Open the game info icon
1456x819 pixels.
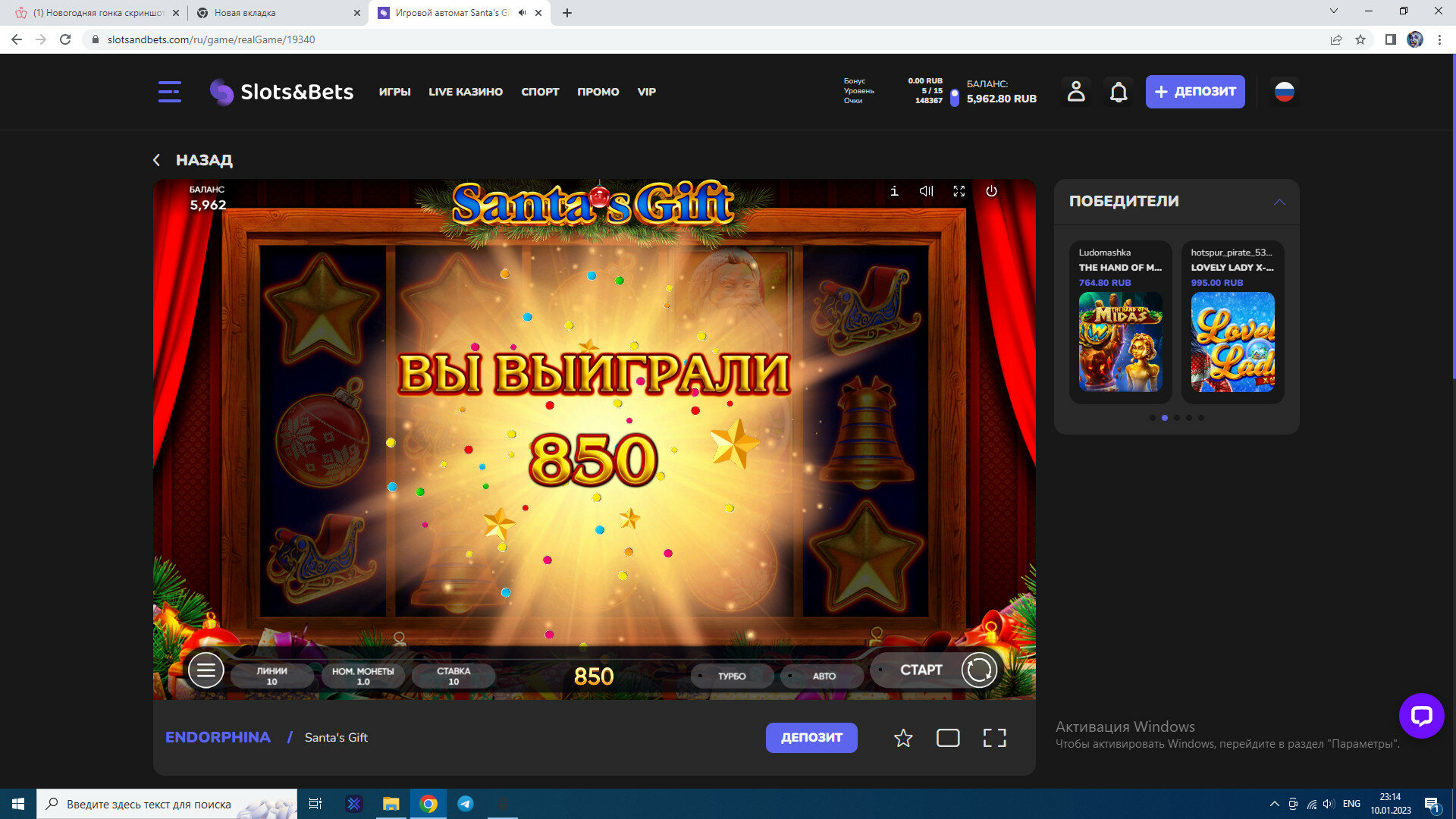(x=894, y=191)
